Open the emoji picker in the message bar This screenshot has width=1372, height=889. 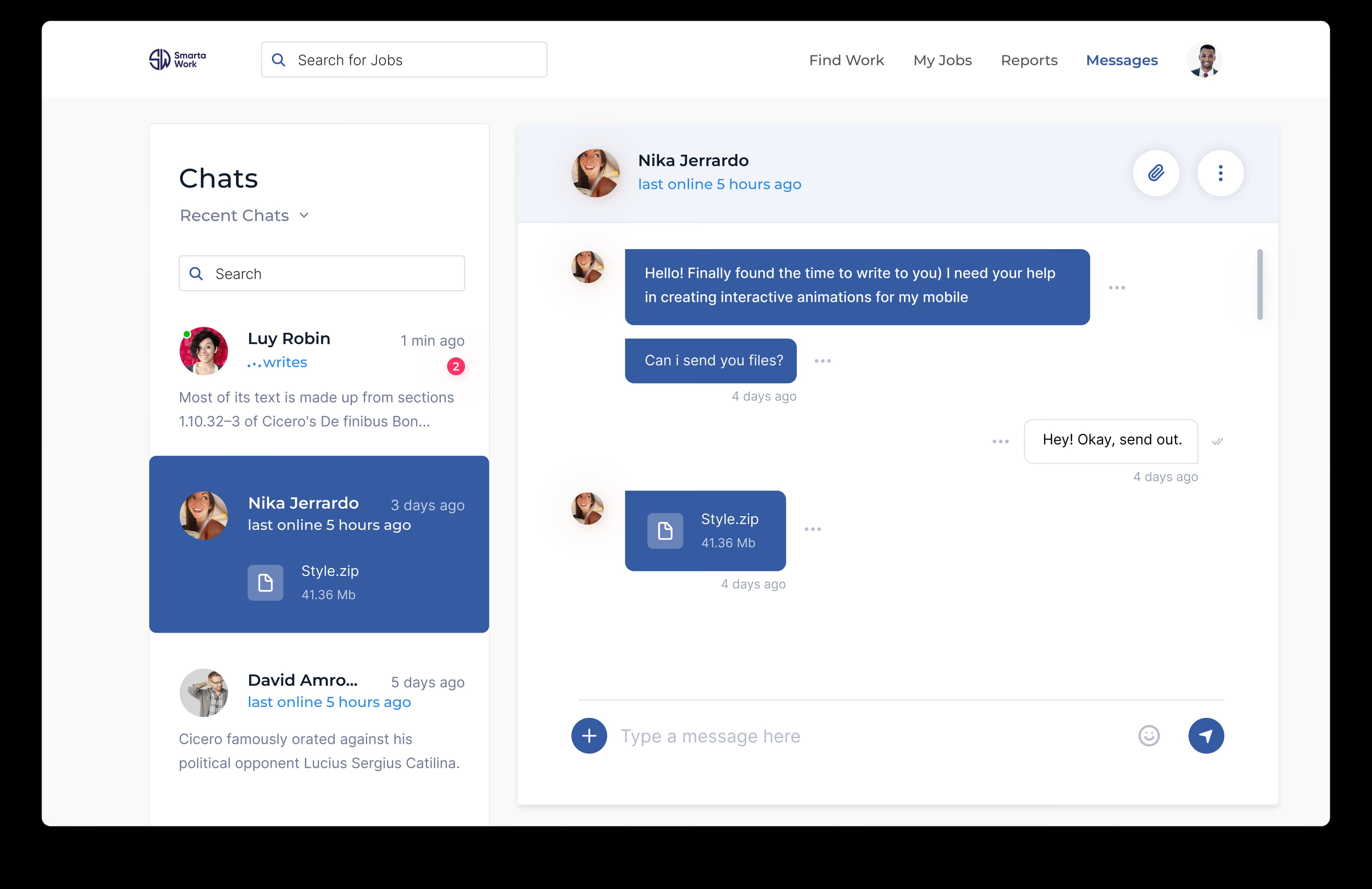coord(1148,736)
